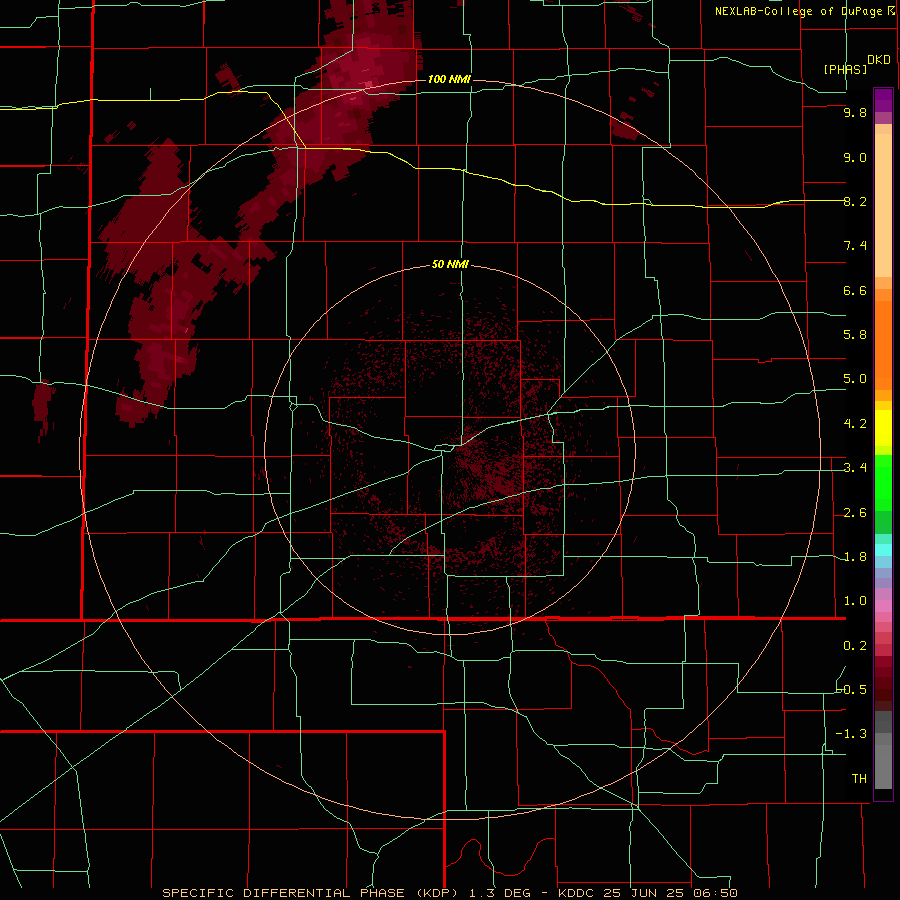Click the TH threshold label on scale

tap(859, 779)
